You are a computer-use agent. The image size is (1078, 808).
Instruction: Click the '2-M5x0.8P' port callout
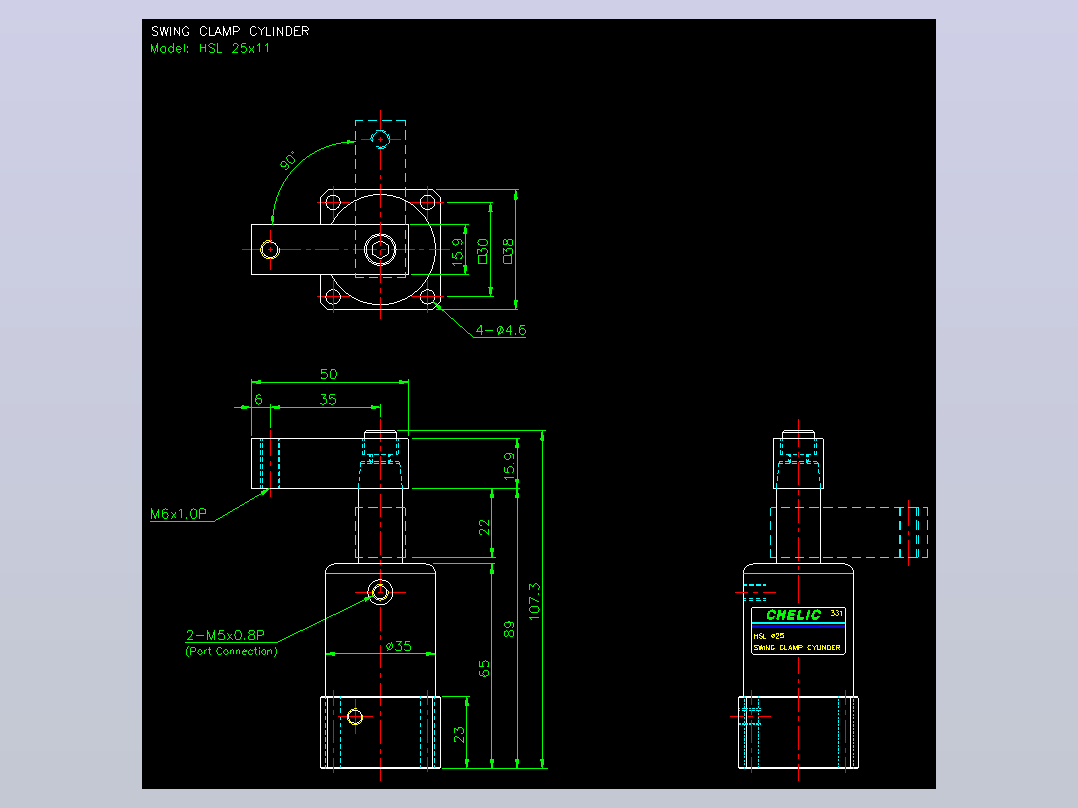[x=225, y=635]
